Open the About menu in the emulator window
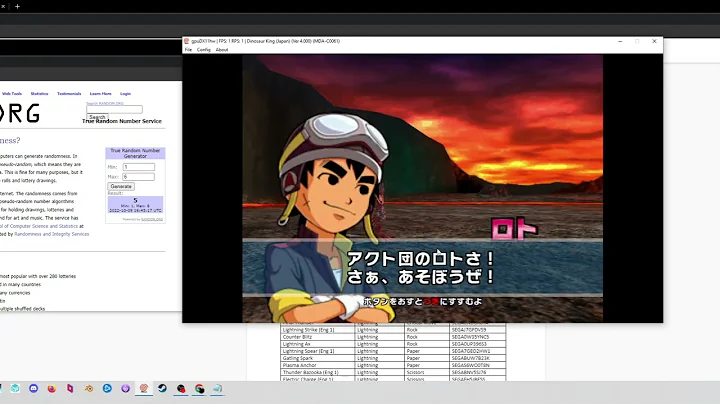This screenshot has height=404, width=720. 222,50
